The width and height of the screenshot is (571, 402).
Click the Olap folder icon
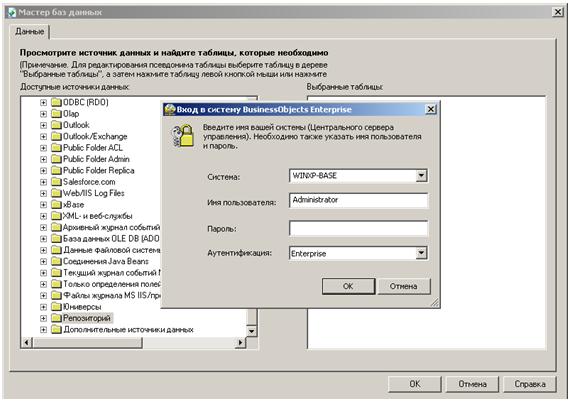[x=56, y=114]
